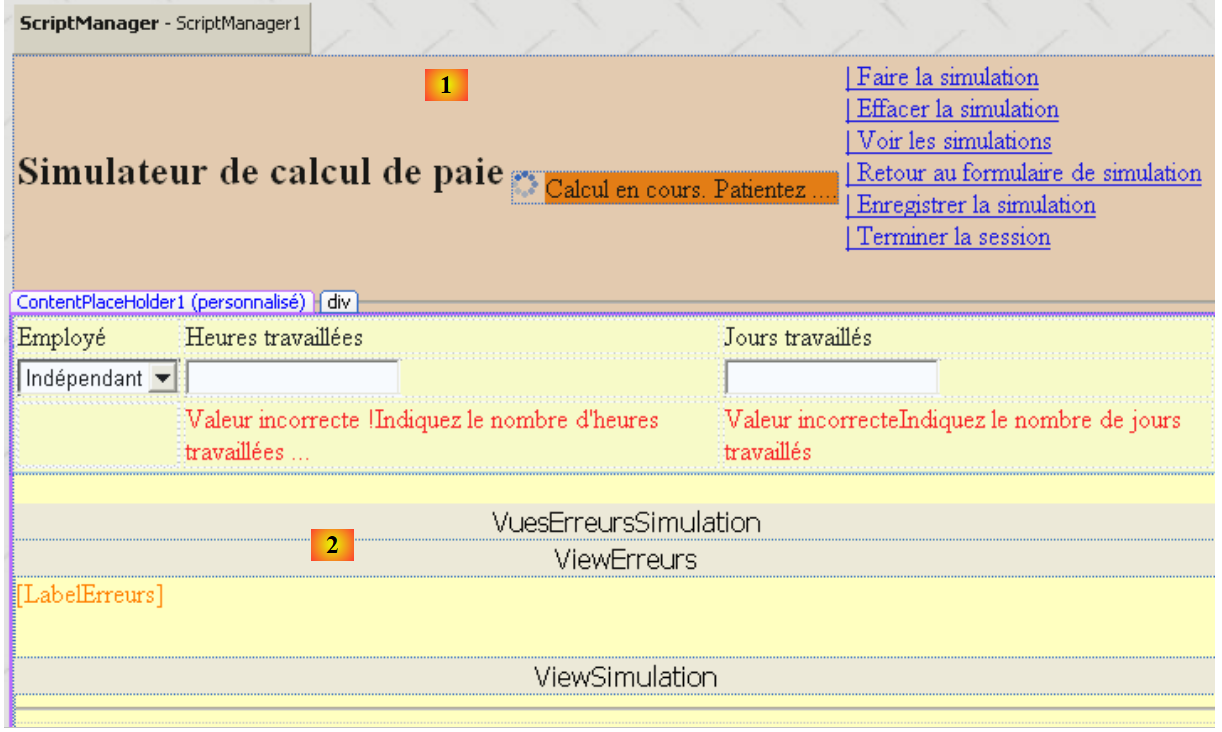Click the spinning loading progress icon
This screenshot has width=1222, height=732.
click(x=525, y=186)
